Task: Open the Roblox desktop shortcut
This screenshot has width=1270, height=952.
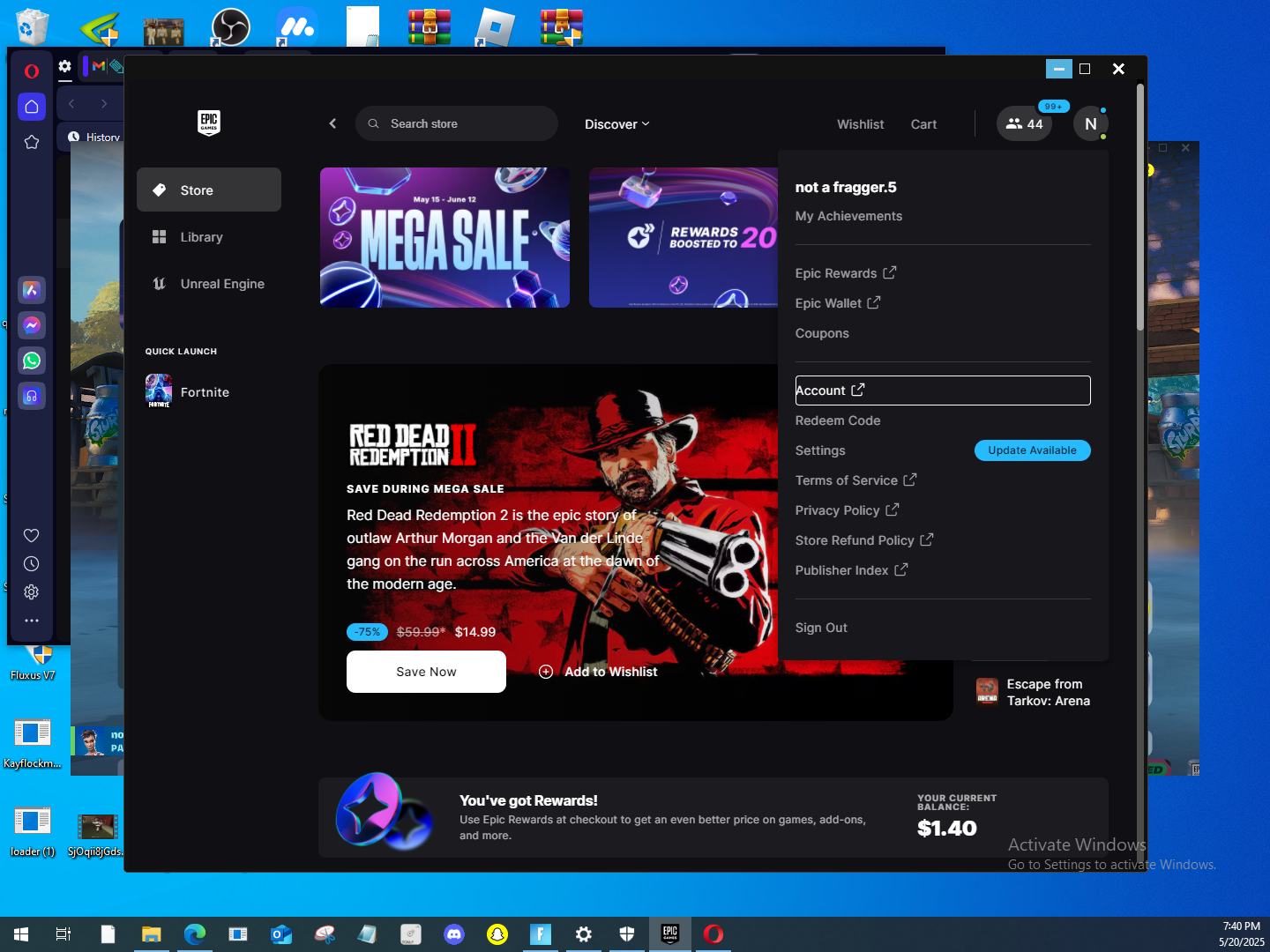Action: 495,26
